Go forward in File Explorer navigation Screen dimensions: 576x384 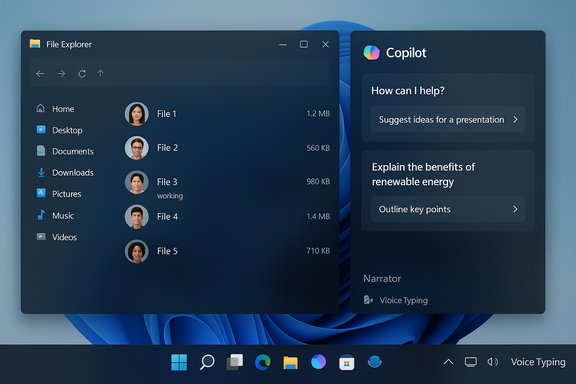click(61, 73)
